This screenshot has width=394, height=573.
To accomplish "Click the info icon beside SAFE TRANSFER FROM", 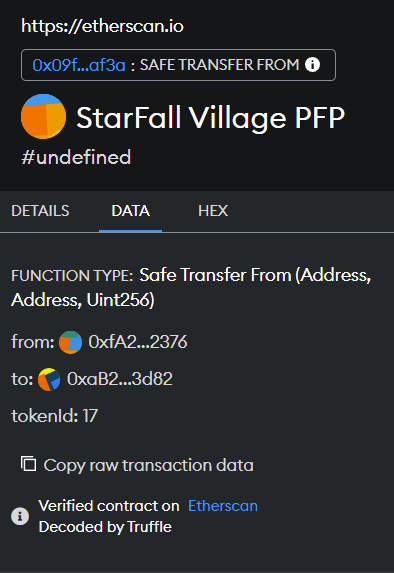I will click(x=312, y=65).
